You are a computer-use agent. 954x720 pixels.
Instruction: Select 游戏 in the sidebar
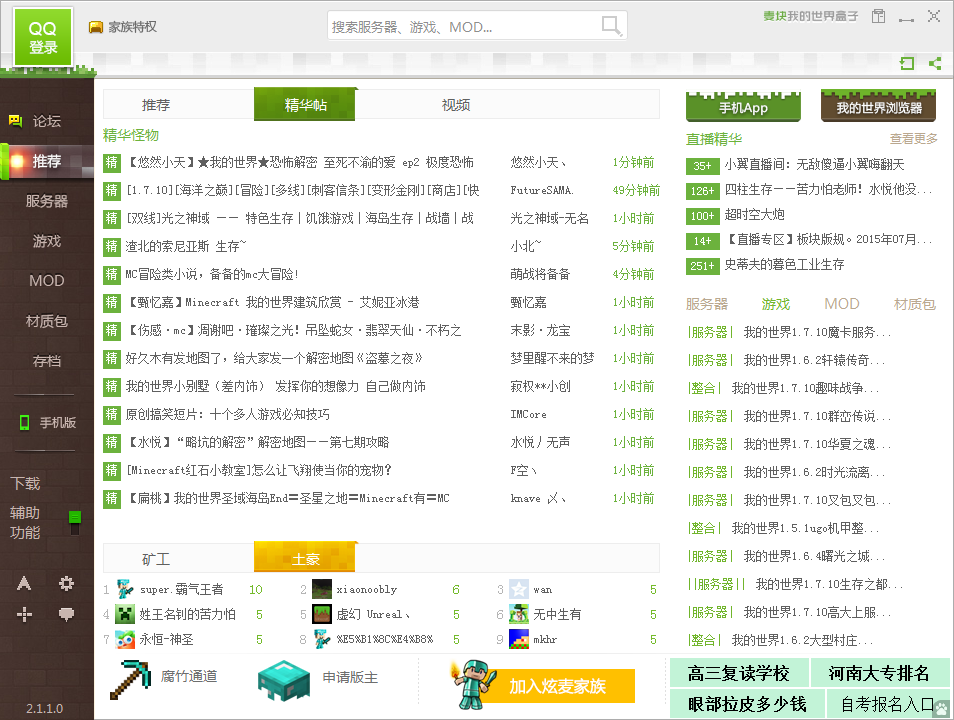[x=47, y=241]
